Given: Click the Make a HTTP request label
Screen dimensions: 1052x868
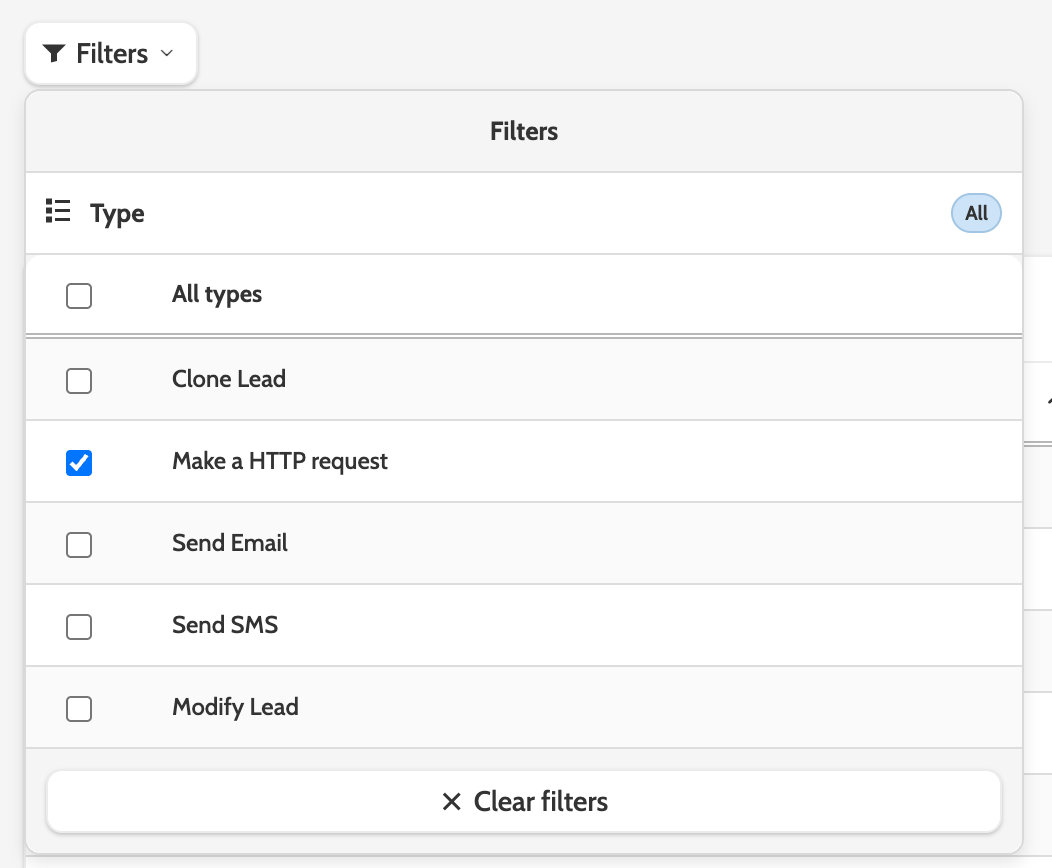Looking at the screenshot, I should click(x=280, y=462).
